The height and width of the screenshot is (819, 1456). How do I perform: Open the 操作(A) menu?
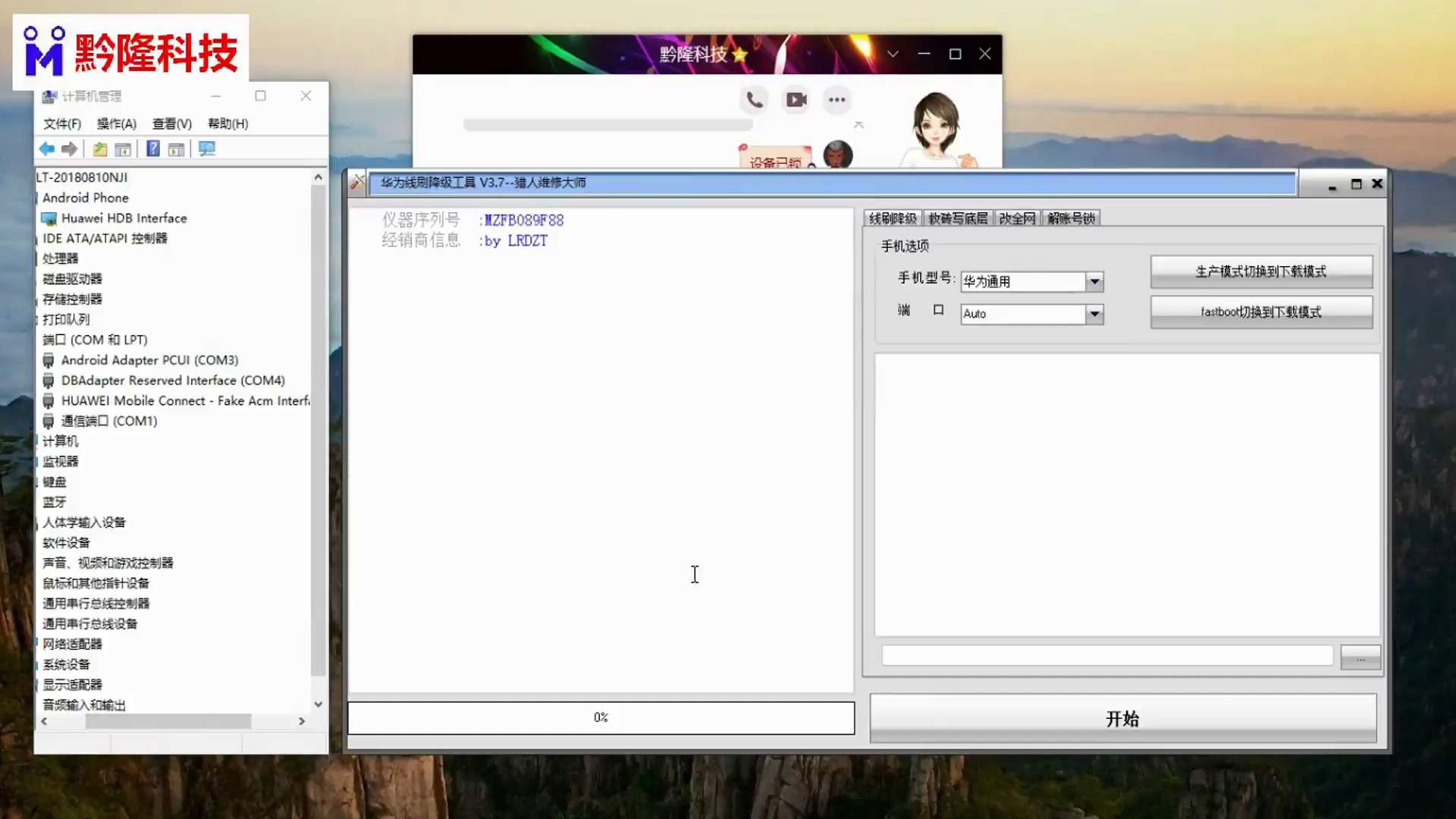coord(116,124)
